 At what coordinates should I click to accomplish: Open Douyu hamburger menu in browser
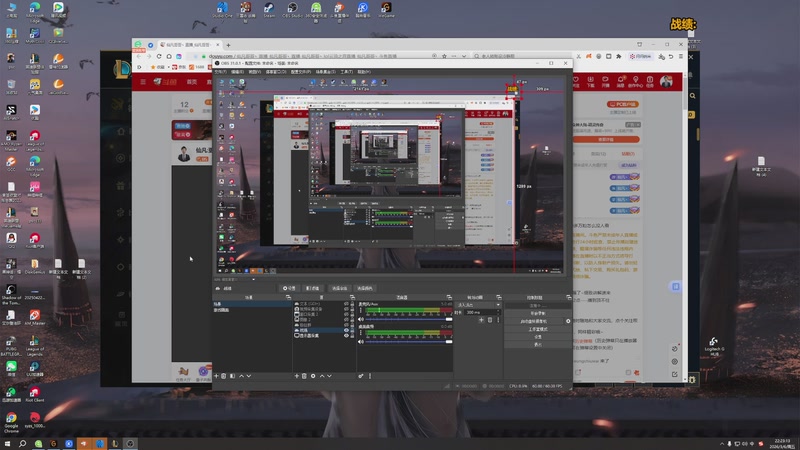(143, 82)
